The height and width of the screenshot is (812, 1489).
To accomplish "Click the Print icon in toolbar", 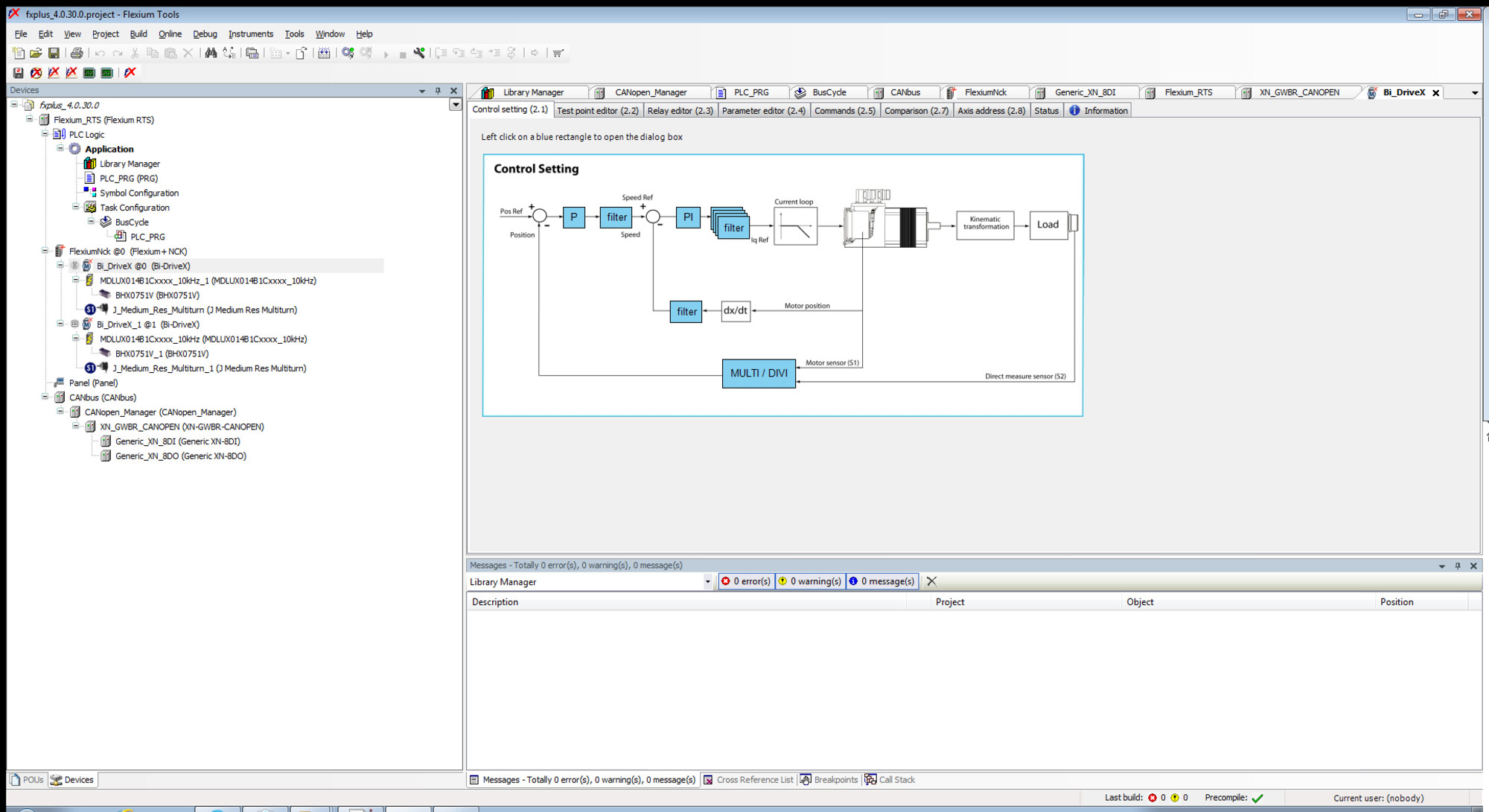I will 77,53.
